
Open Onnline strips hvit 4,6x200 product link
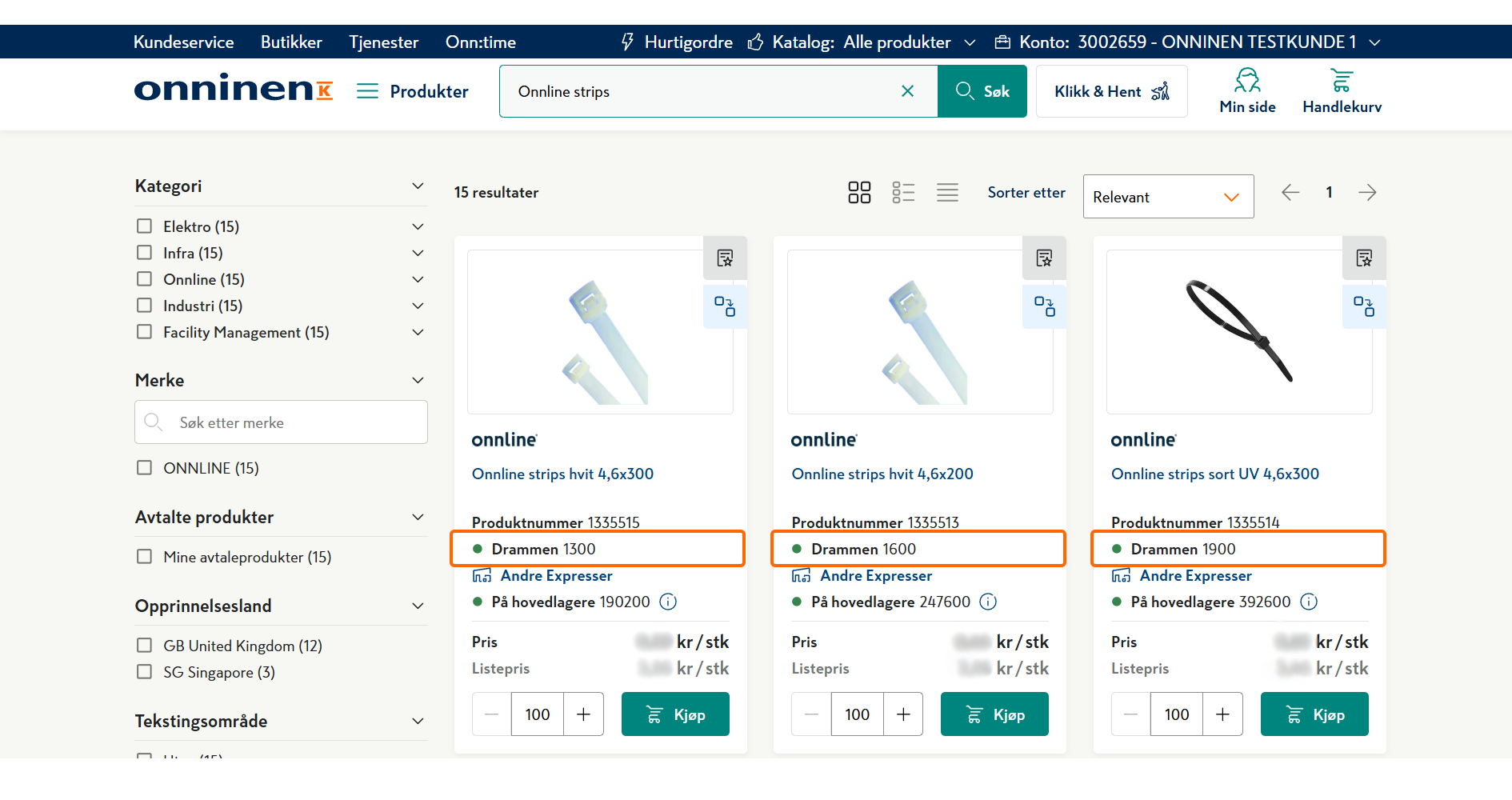point(882,474)
